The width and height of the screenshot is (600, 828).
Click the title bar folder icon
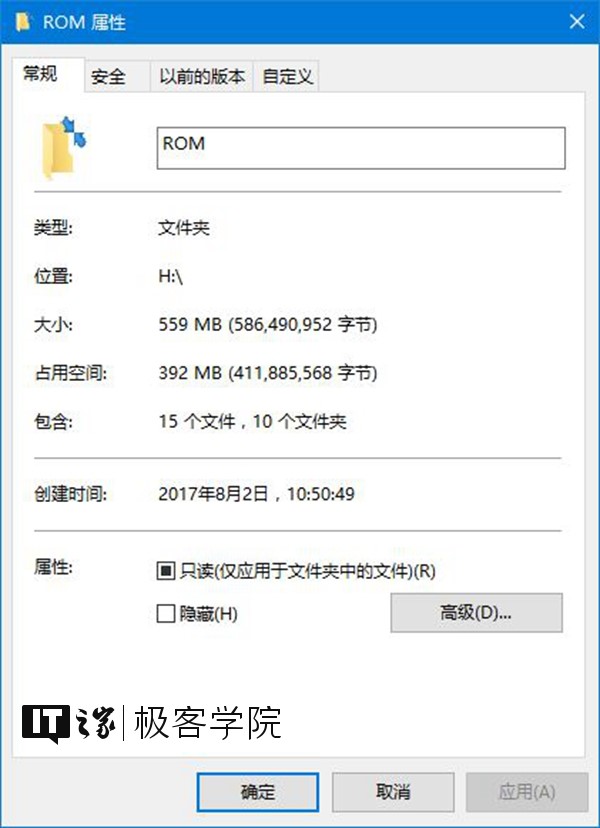coord(23,22)
